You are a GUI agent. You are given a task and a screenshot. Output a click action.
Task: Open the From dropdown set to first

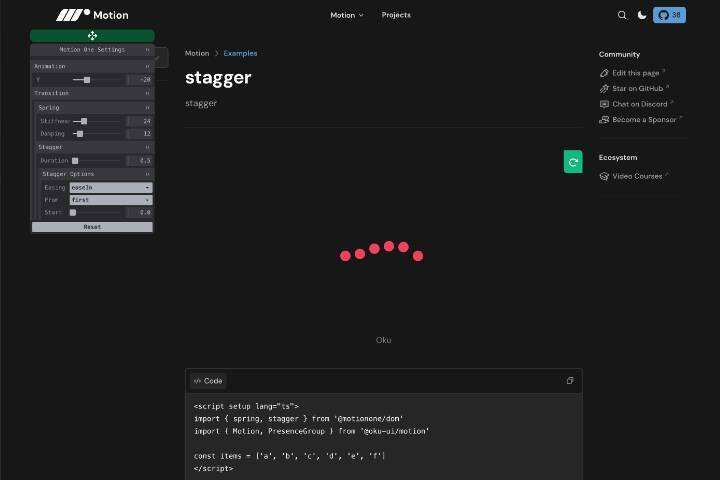pos(111,200)
